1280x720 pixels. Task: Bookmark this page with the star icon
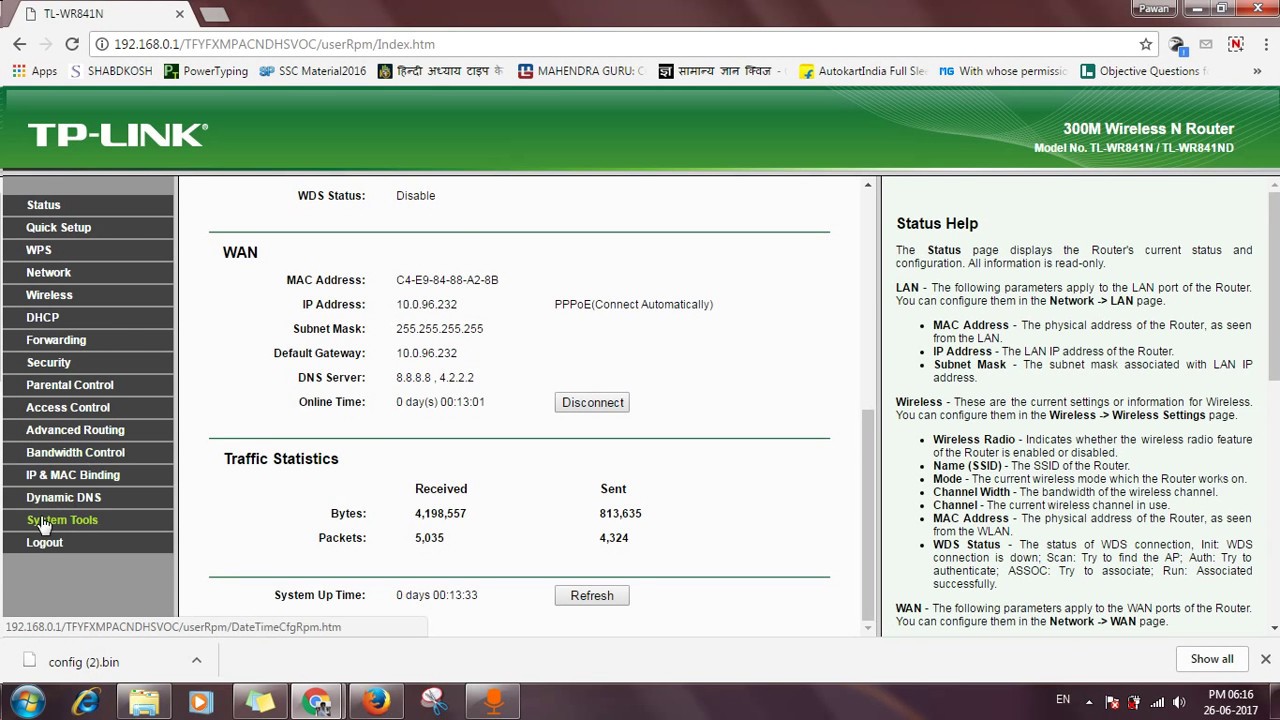[x=1146, y=44]
